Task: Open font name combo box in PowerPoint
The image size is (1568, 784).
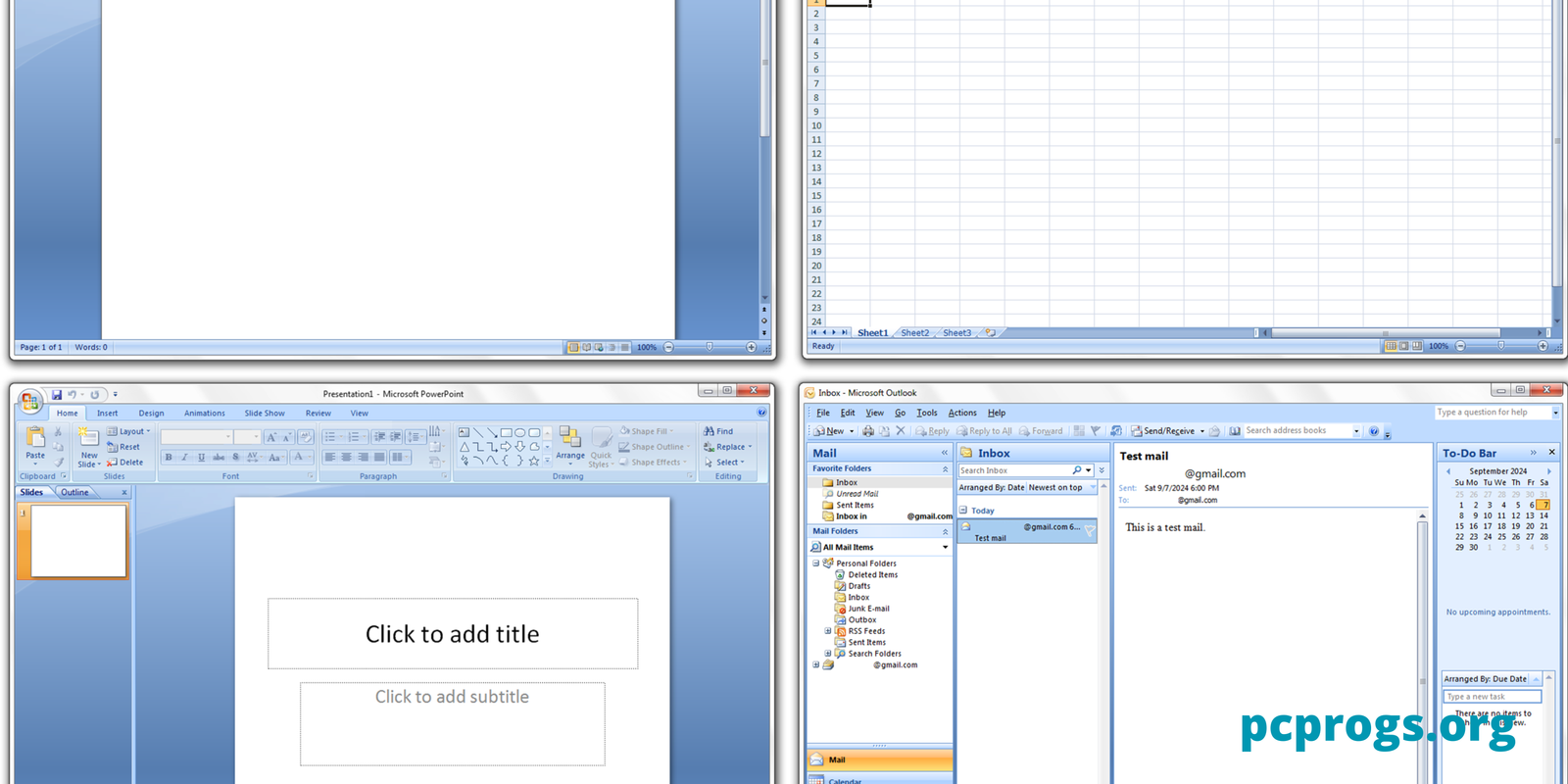Action: click(197, 437)
